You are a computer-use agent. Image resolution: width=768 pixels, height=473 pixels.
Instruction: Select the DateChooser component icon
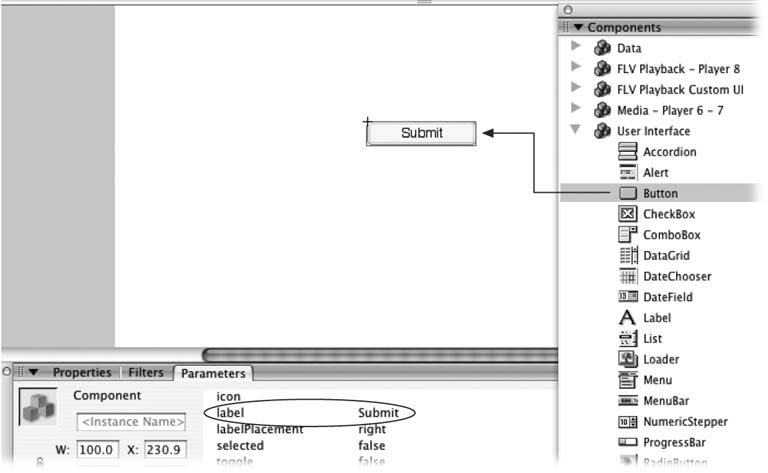click(x=628, y=276)
